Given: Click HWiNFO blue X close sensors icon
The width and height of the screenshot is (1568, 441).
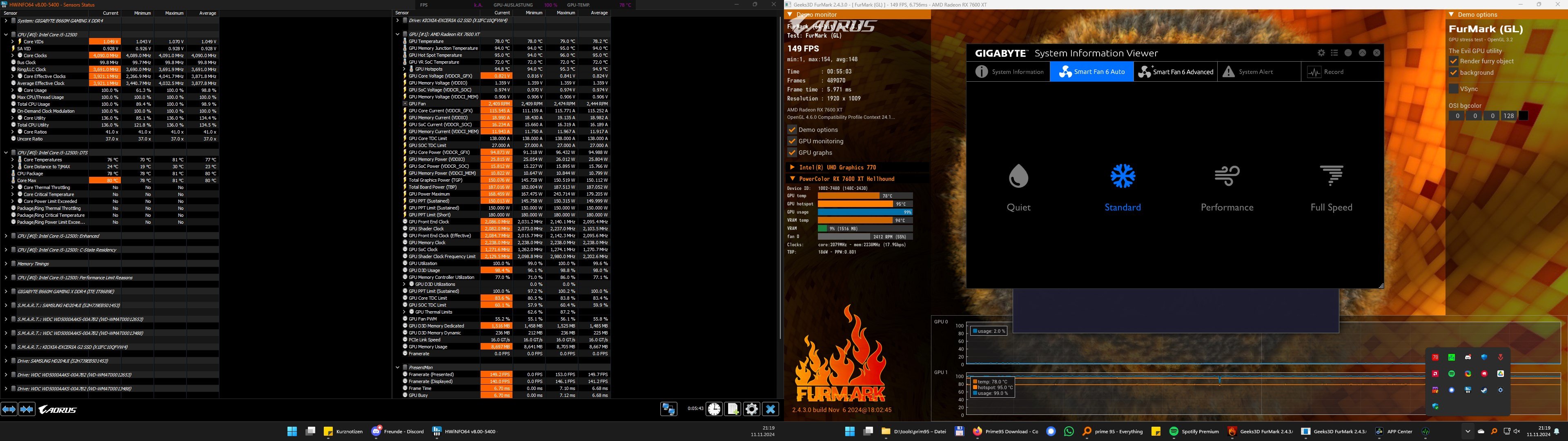Looking at the screenshot, I should 771,409.
